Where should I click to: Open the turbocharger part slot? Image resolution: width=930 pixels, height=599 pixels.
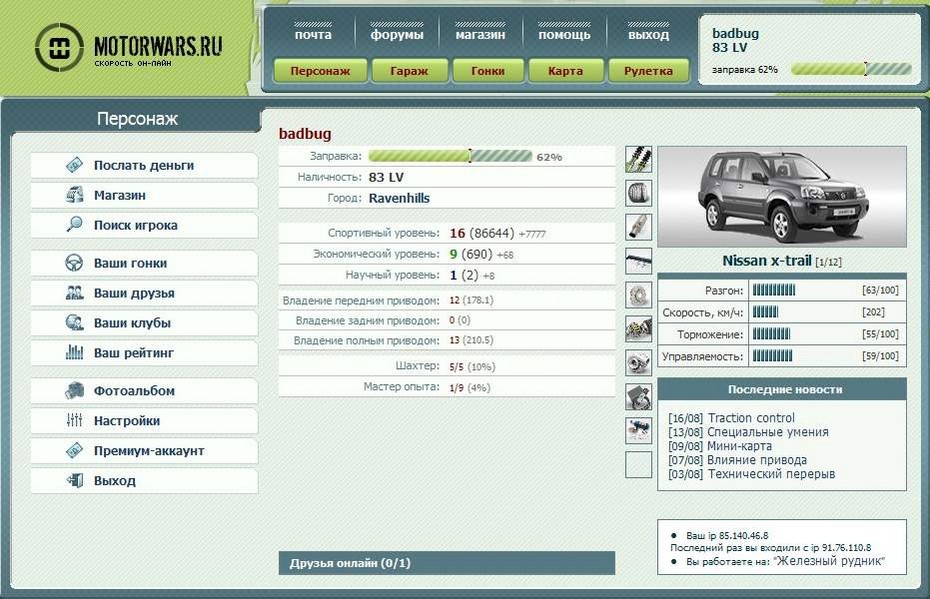639,362
